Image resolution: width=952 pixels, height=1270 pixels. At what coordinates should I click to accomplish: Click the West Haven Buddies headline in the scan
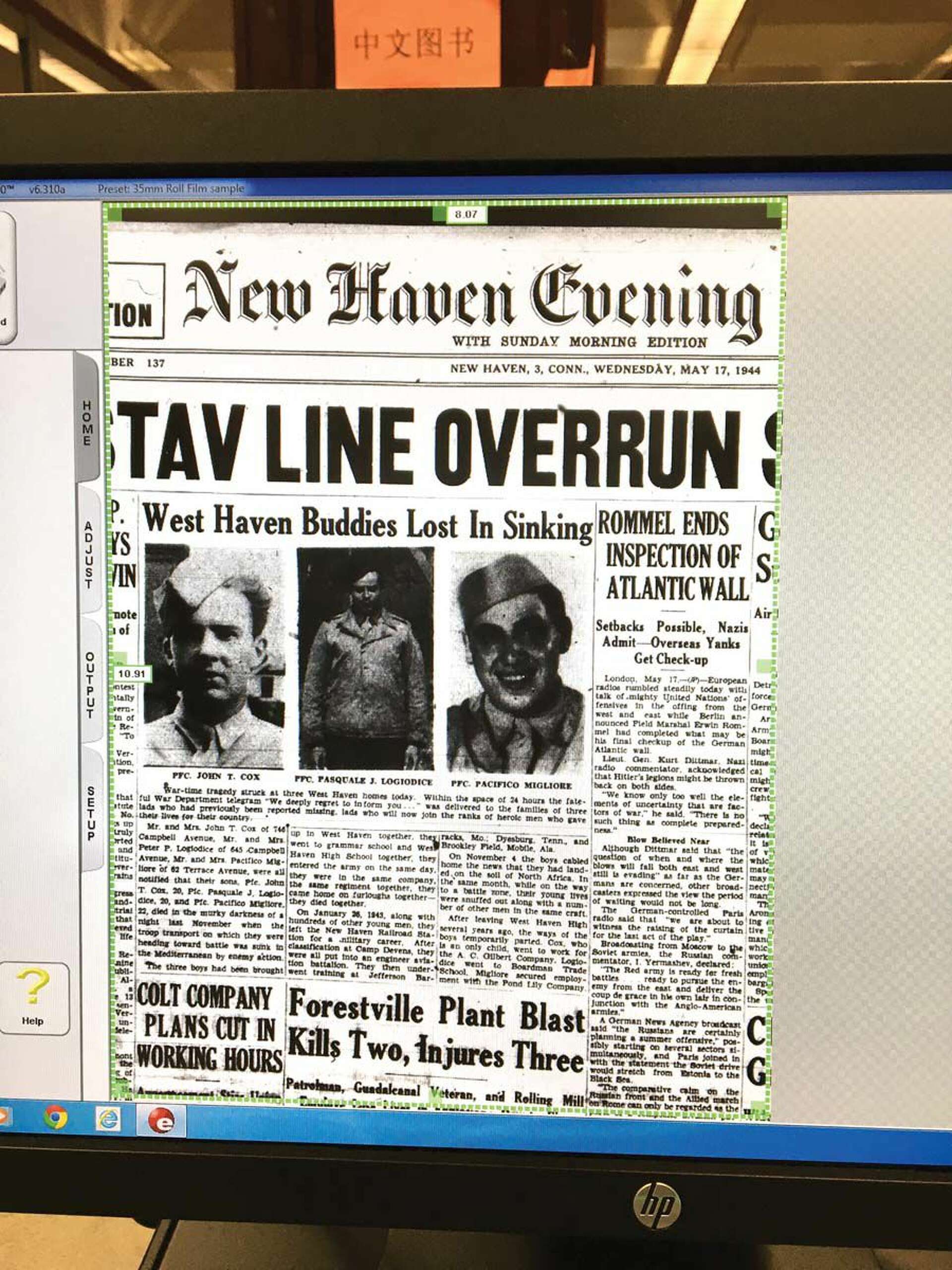tap(367, 522)
